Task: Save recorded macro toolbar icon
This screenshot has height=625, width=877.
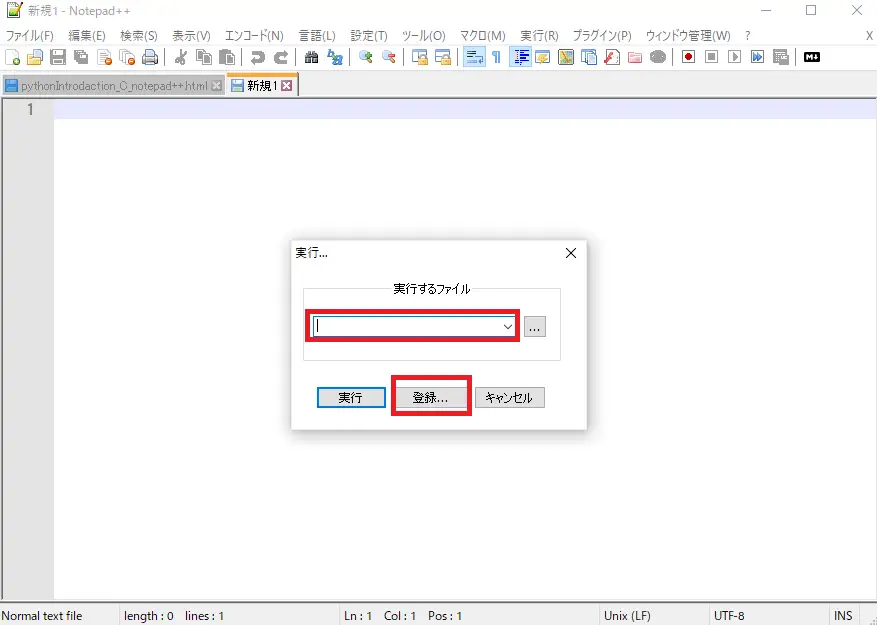Action: [x=780, y=57]
